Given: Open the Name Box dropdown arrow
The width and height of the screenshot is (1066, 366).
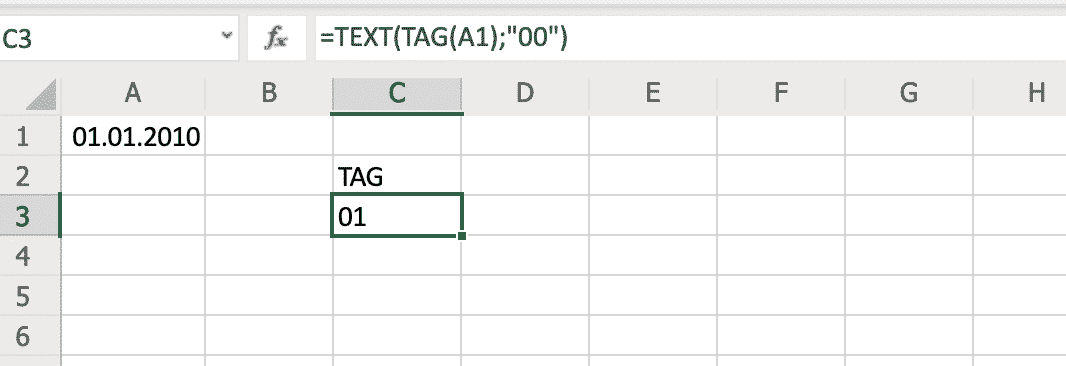Looking at the screenshot, I should point(227,35).
